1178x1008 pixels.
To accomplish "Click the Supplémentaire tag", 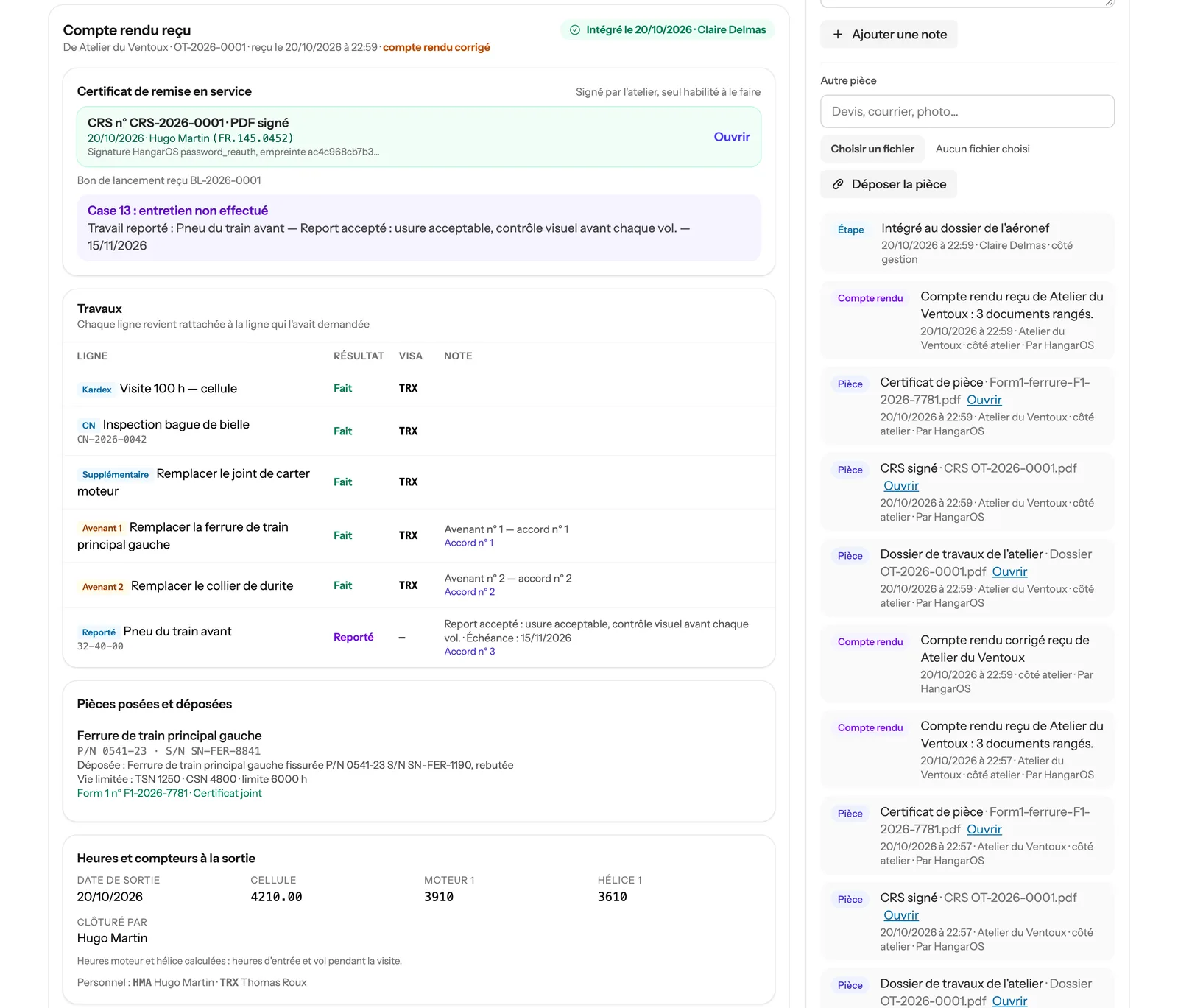I will [115, 475].
